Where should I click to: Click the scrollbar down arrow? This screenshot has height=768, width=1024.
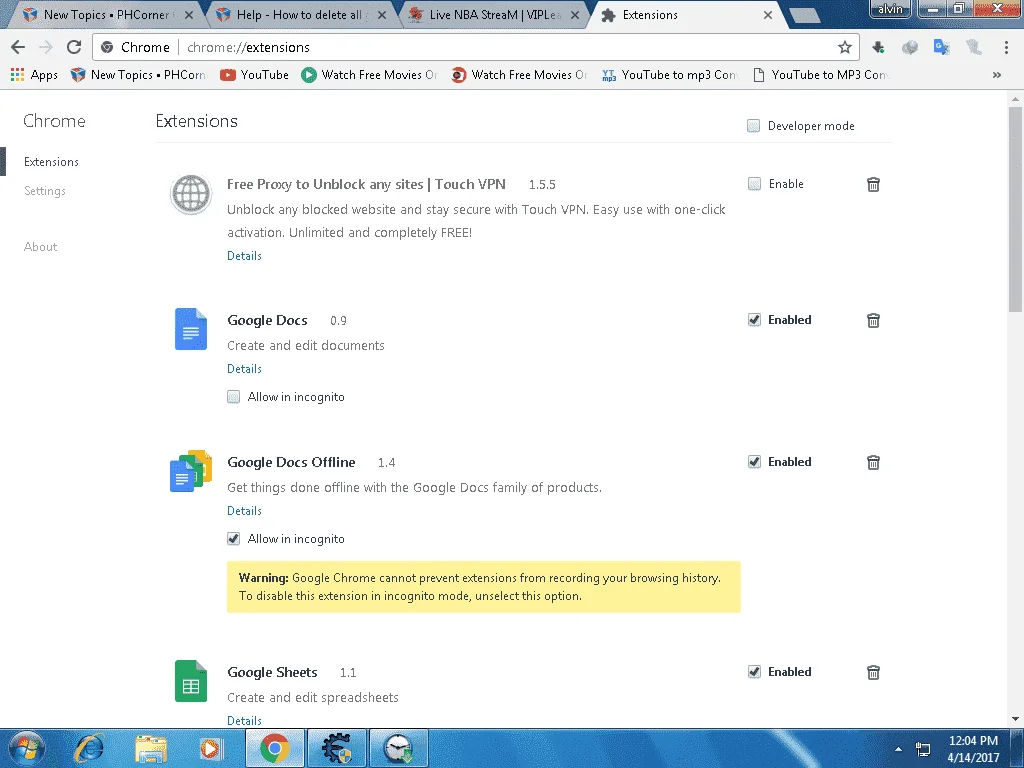[x=1015, y=719]
